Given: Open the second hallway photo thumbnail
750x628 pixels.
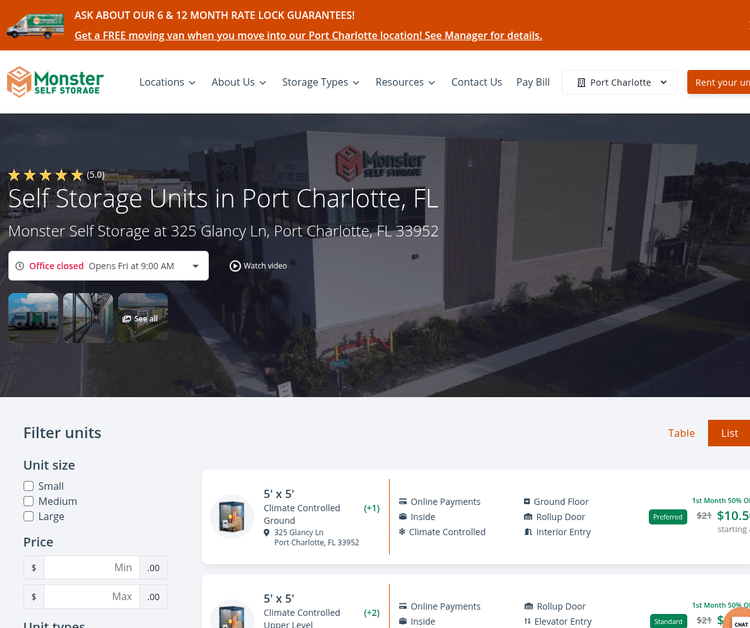Looking at the screenshot, I should point(88,318).
